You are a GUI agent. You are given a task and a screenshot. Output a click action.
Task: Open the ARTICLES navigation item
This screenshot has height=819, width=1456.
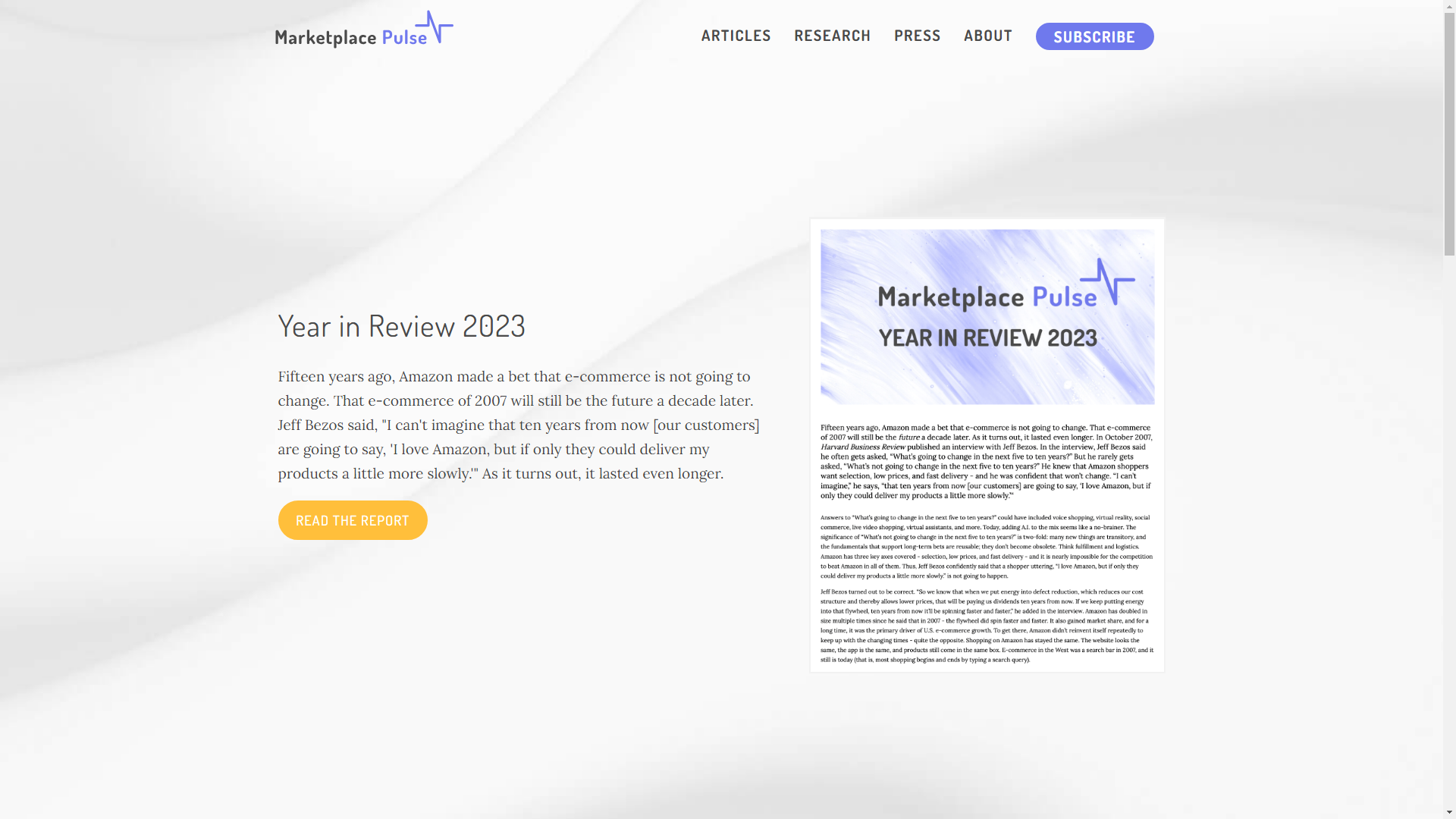pyautogui.click(x=736, y=36)
